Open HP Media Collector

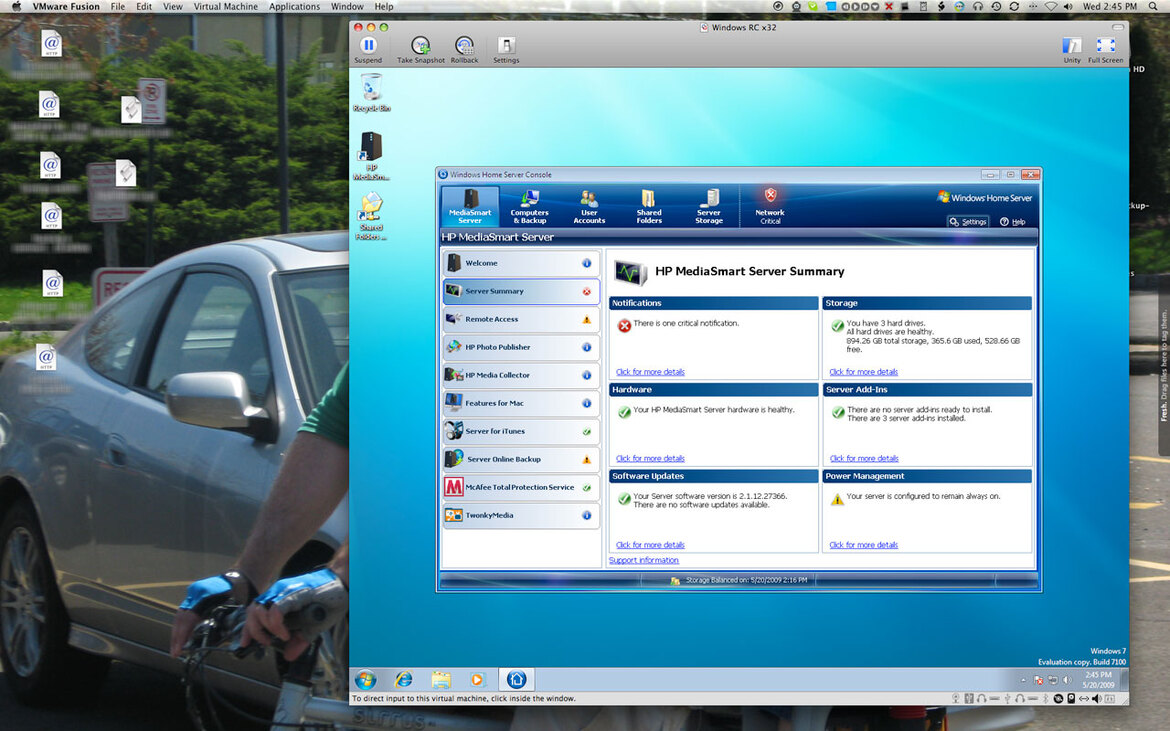click(x=521, y=375)
